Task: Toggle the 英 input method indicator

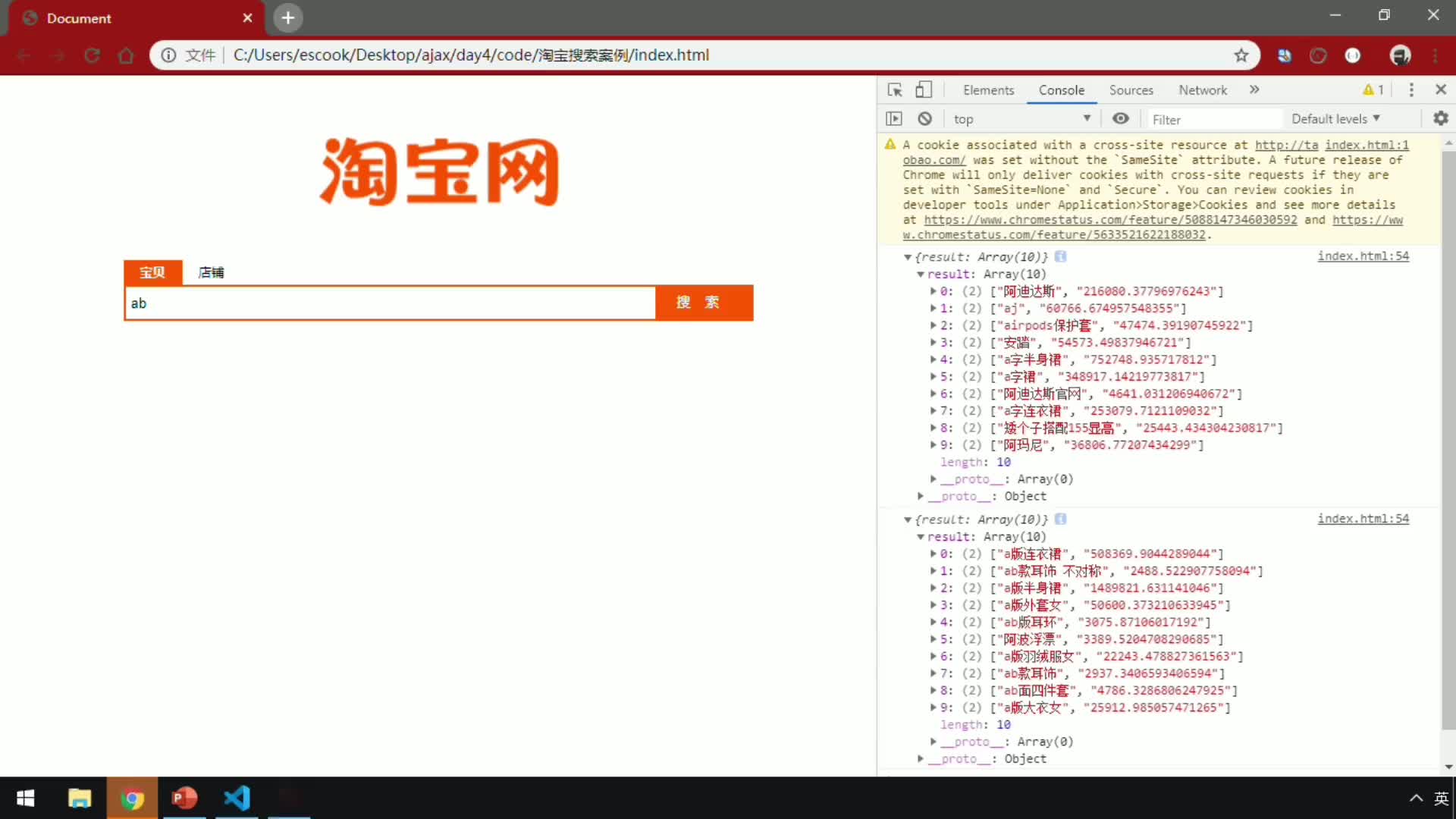Action: pos(1441,798)
